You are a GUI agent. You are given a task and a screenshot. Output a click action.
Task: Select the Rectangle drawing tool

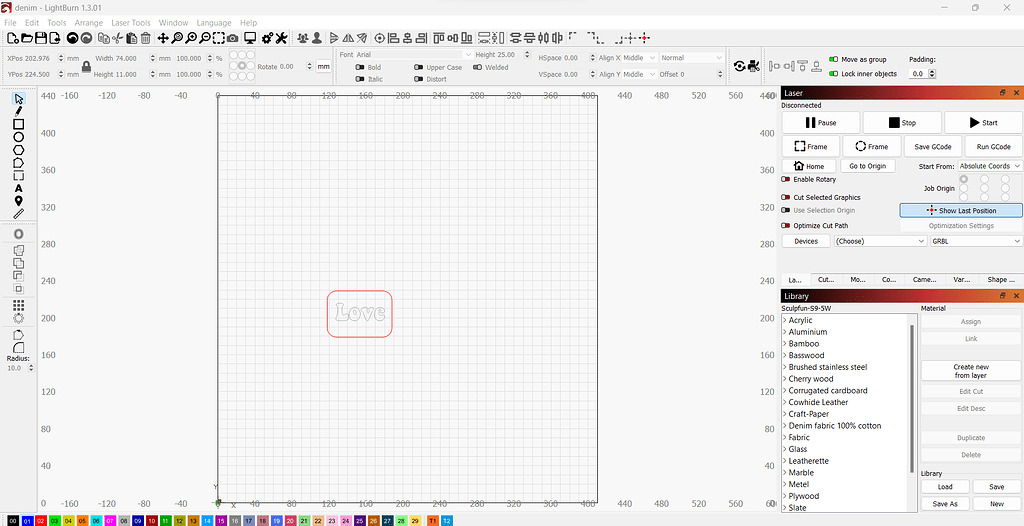tap(18, 124)
